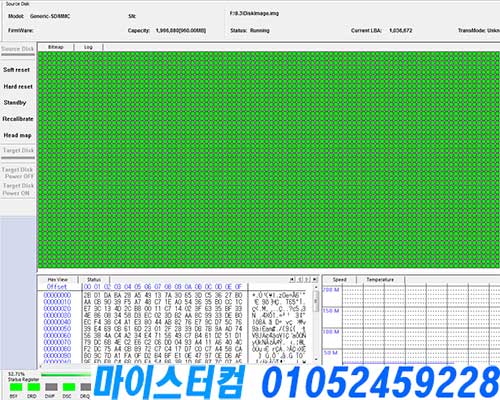Click the hex view scrollbar down arrow

click(x=316, y=360)
